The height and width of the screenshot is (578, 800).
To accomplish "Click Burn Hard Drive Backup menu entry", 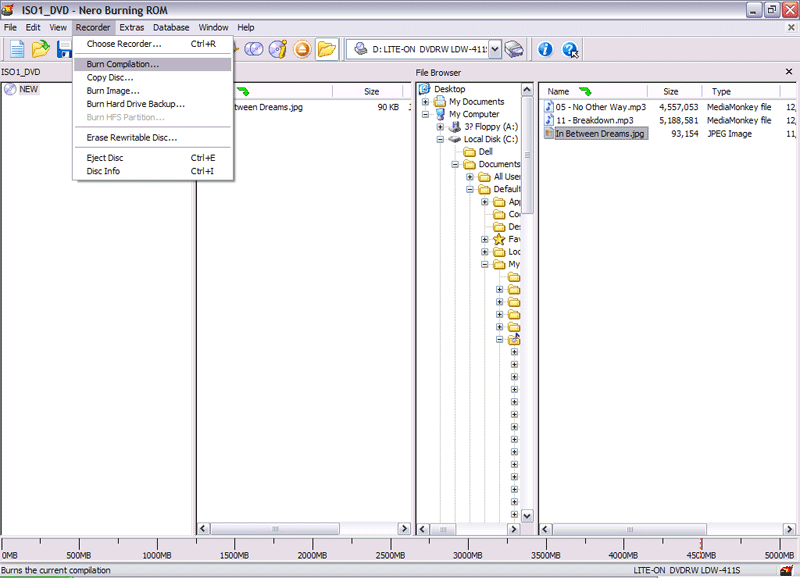I will 153,104.
